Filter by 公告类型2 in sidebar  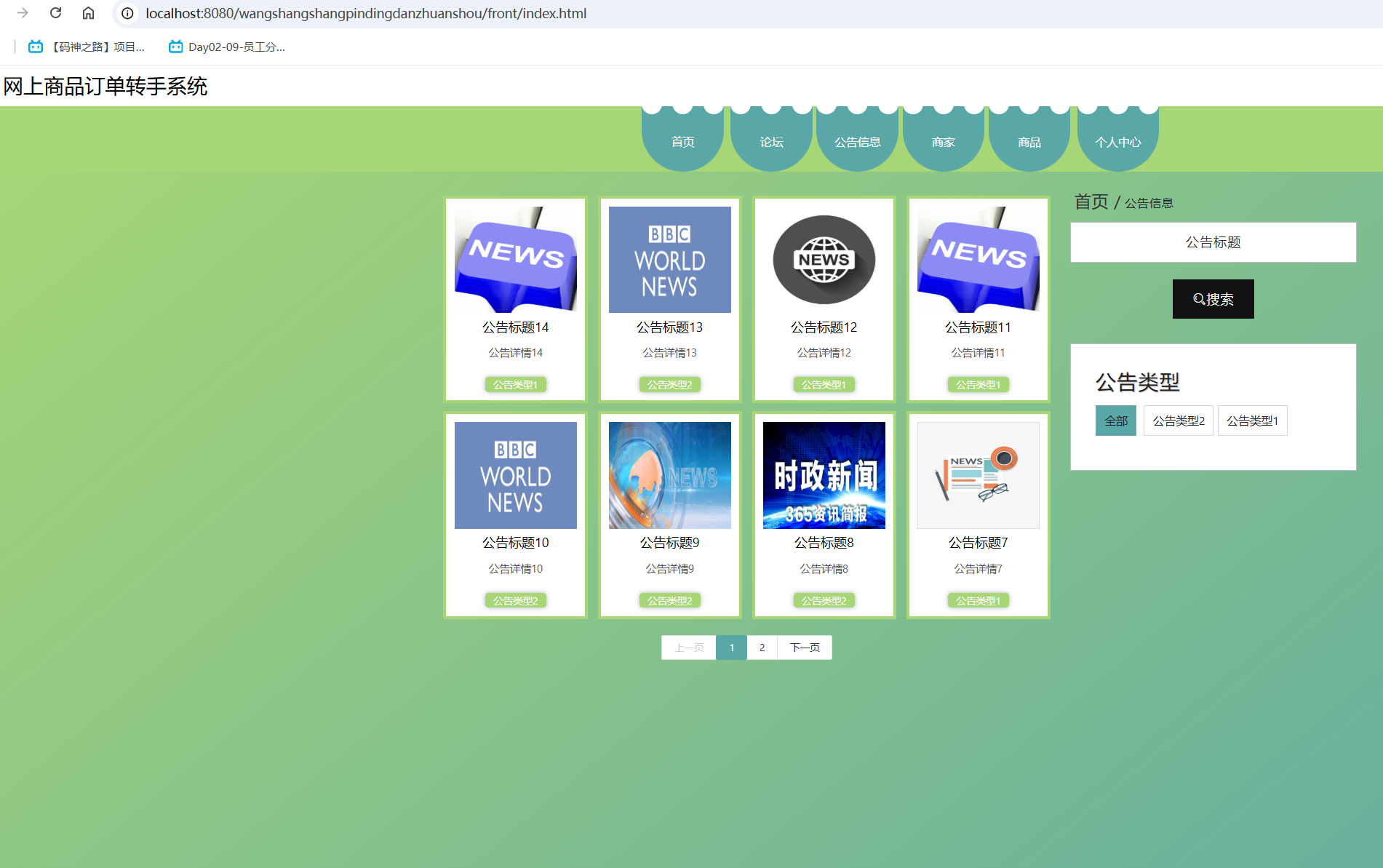1179,421
